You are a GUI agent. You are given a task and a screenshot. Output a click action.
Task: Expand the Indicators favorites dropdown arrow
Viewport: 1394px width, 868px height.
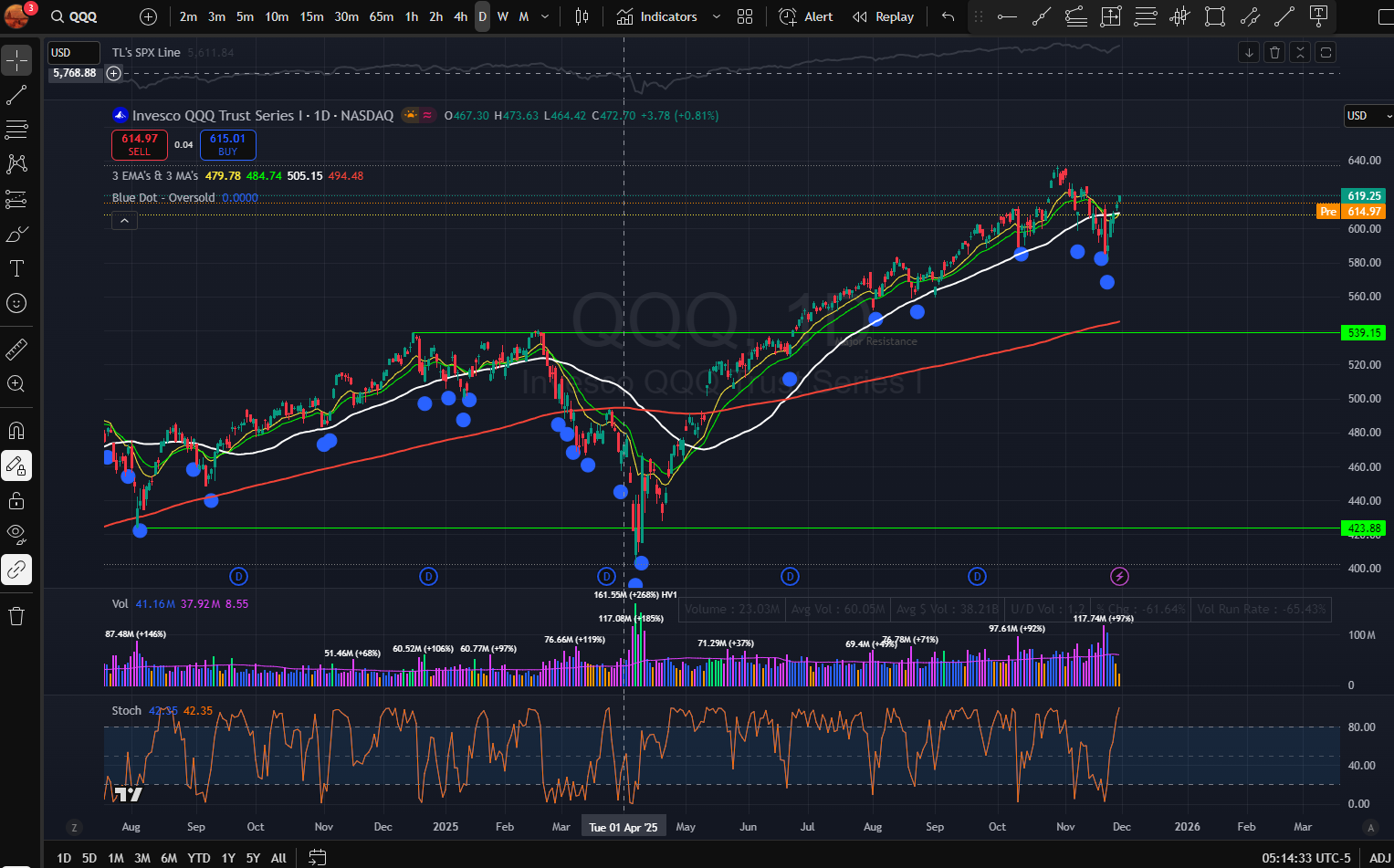click(717, 16)
